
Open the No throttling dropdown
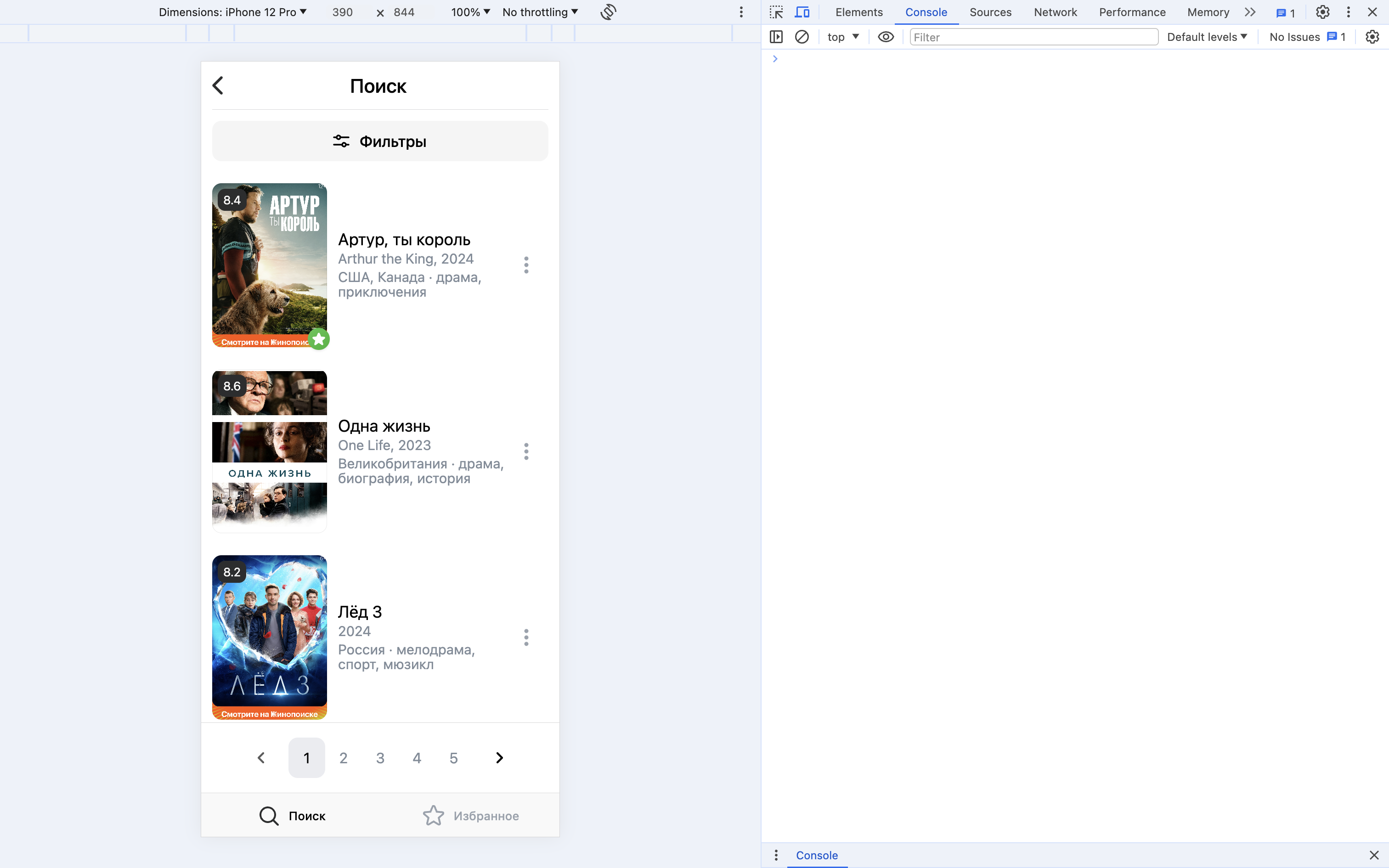click(540, 12)
